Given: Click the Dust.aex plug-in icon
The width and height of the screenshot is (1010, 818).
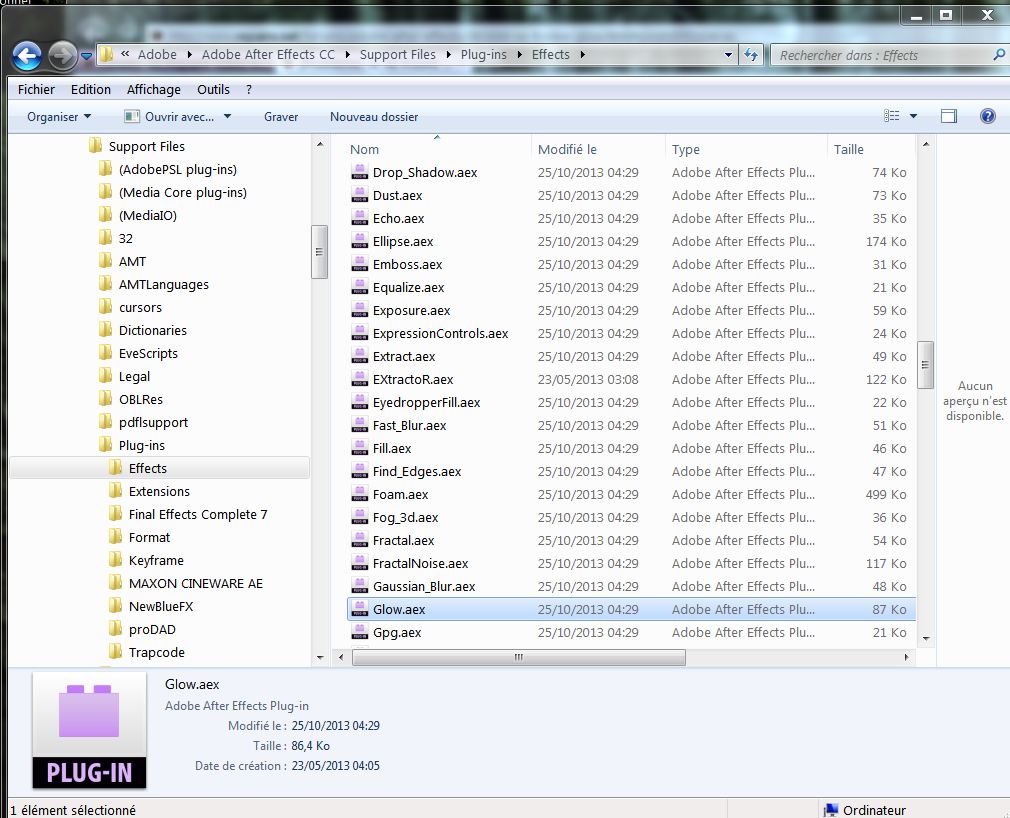Looking at the screenshot, I should (x=360, y=195).
